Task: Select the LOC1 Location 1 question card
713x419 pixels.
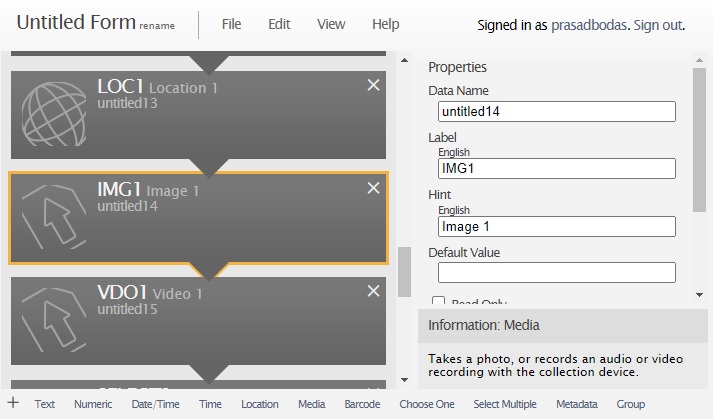Action: pos(198,115)
